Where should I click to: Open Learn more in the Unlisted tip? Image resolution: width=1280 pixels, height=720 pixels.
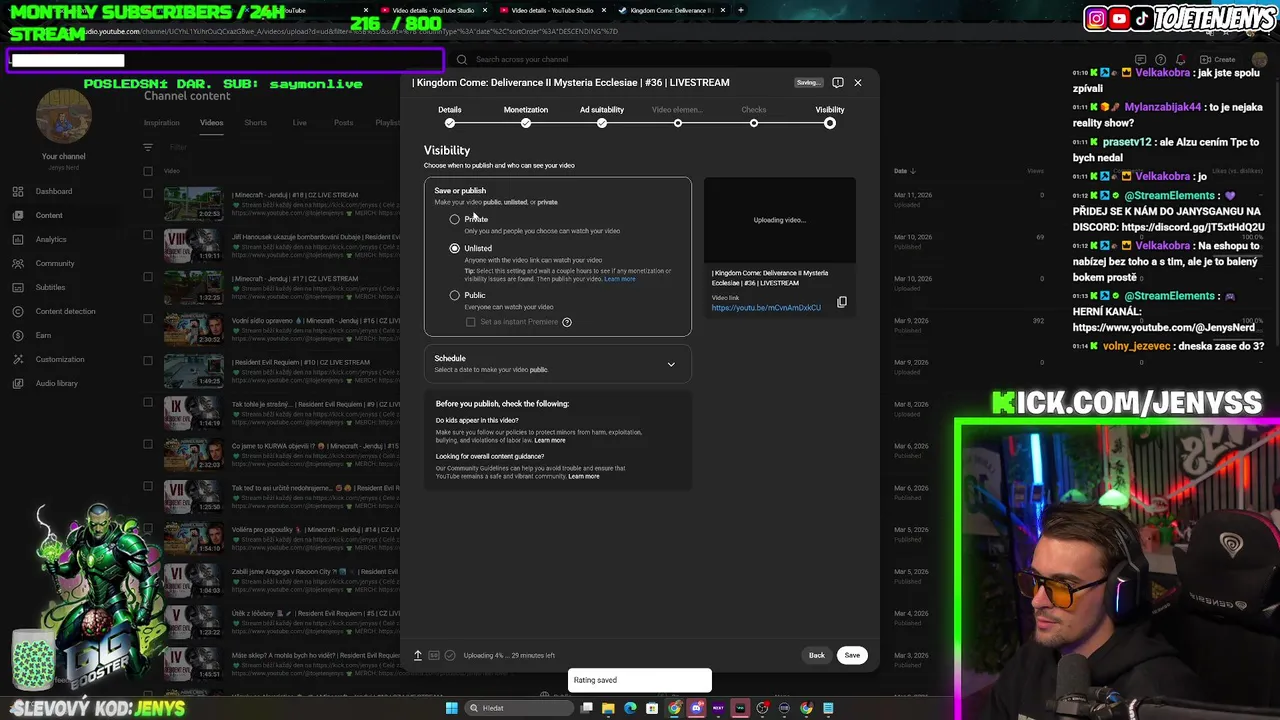pyautogui.click(x=620, y=279)
